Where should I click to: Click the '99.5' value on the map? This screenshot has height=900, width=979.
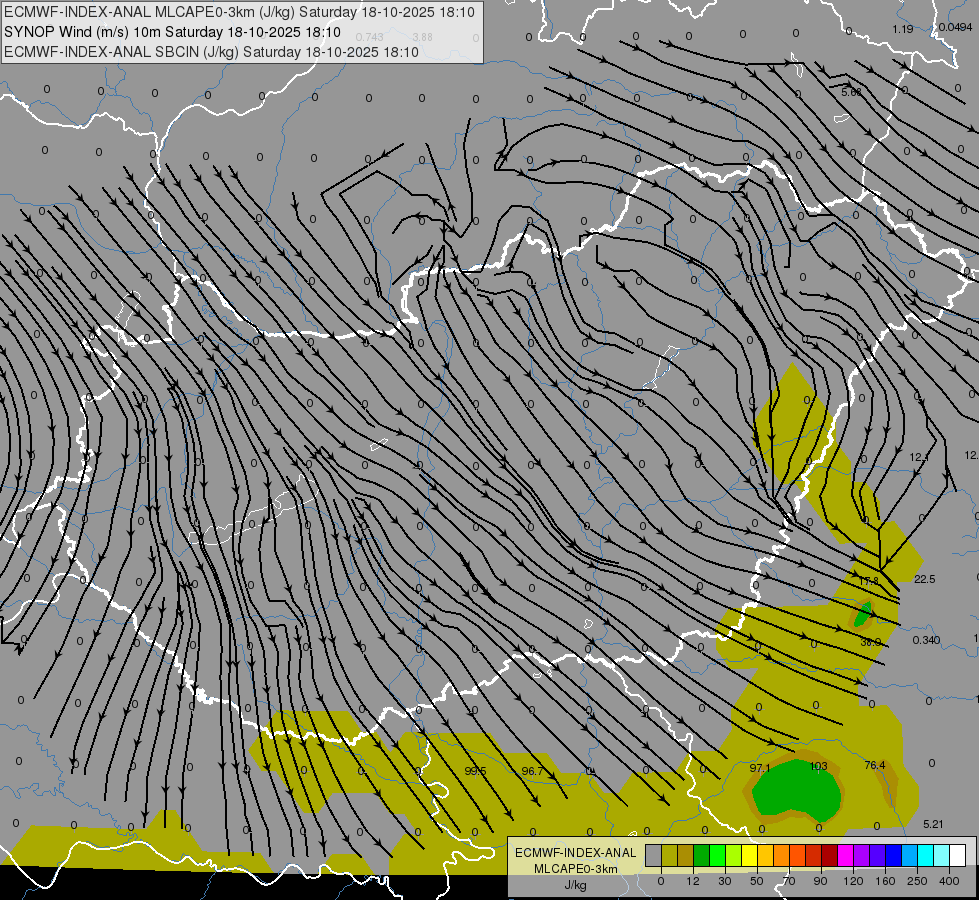click(x=475, y=771)
